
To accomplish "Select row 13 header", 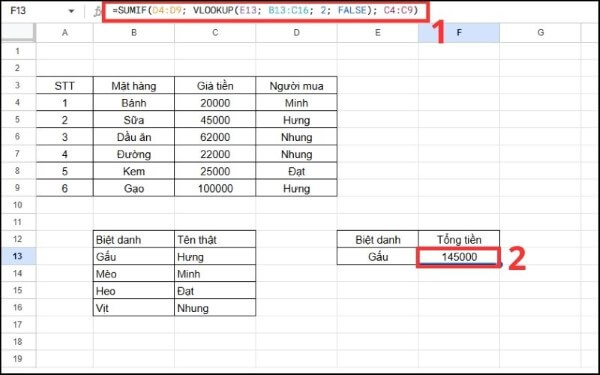I will pos(18,256).
